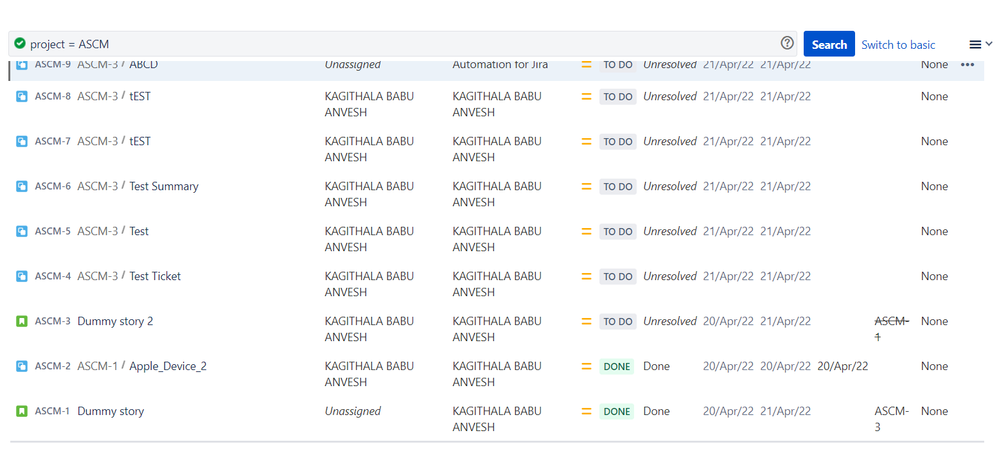Click the Switch to basic link

click(898, 45)
